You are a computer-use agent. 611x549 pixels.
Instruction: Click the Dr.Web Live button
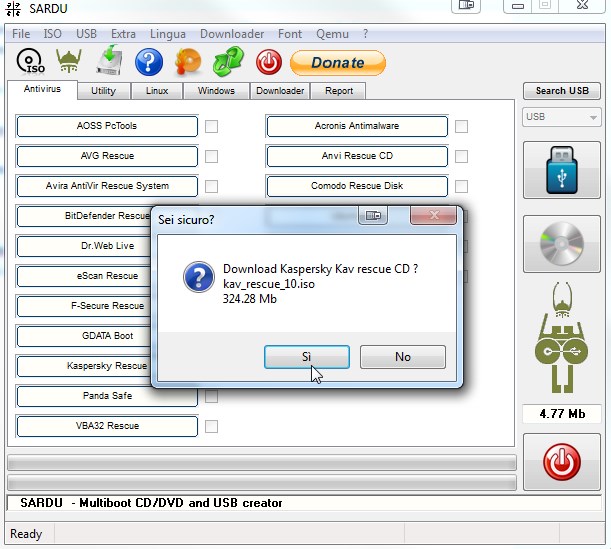point(84,246)
